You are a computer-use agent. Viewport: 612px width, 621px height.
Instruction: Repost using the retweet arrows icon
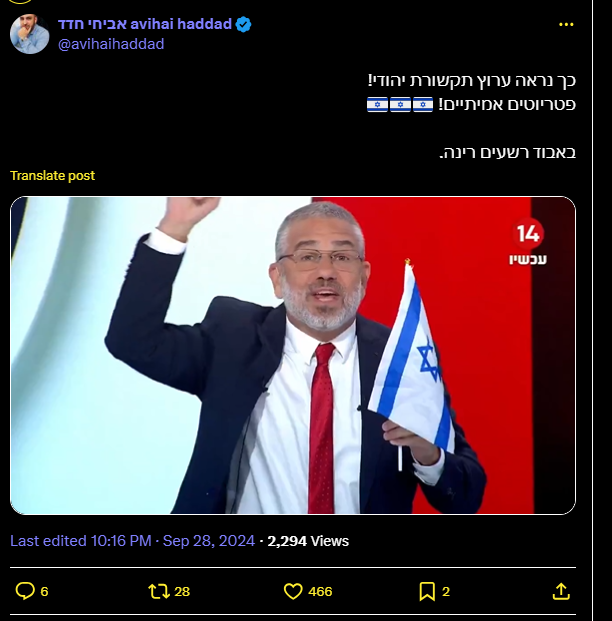coord(159,591)
